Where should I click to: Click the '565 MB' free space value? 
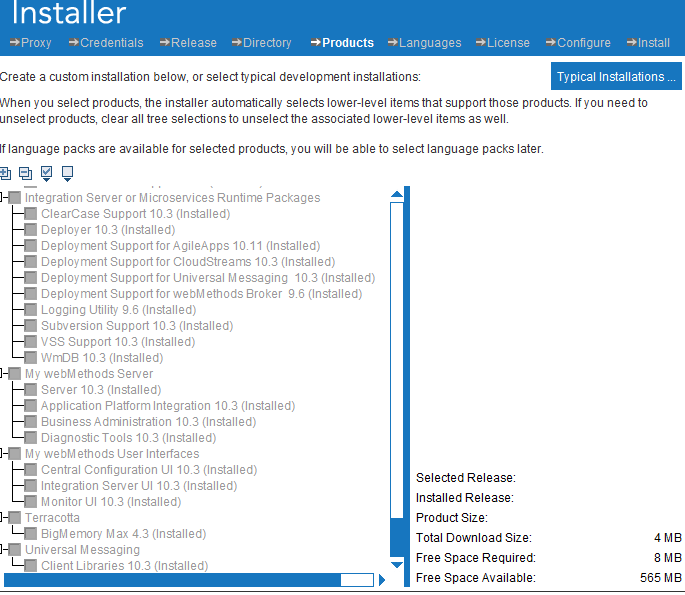(661, 578)
